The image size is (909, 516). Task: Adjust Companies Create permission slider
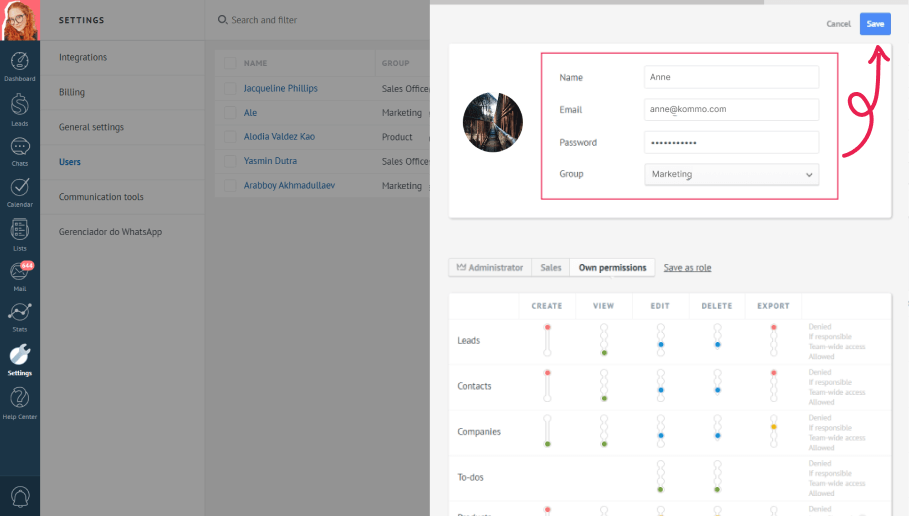547,431
